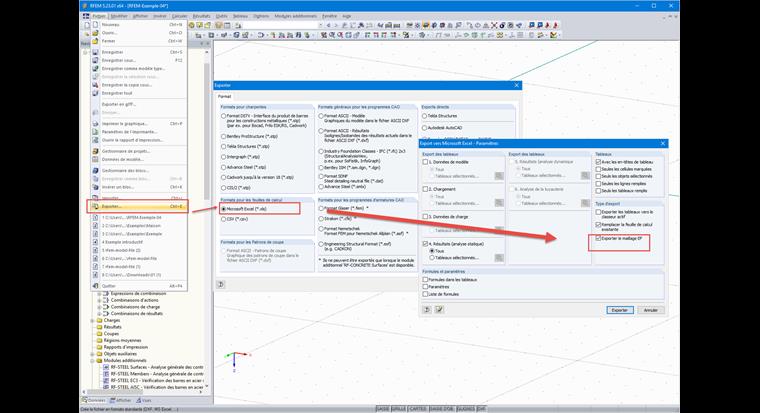
Task: Click Format tab in Exporter dialog
Action: click(224, 96)
